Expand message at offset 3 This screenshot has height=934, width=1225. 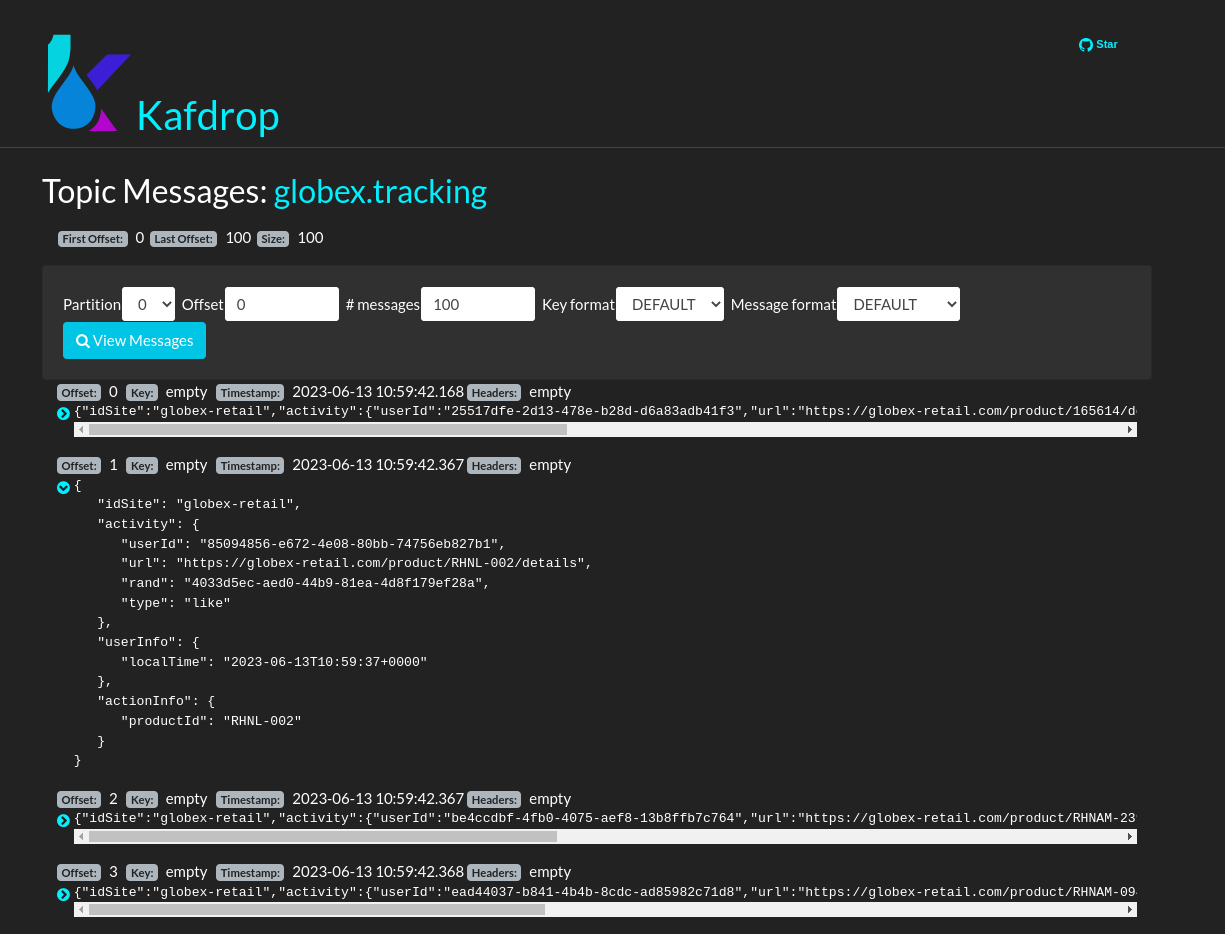(63, 894)
